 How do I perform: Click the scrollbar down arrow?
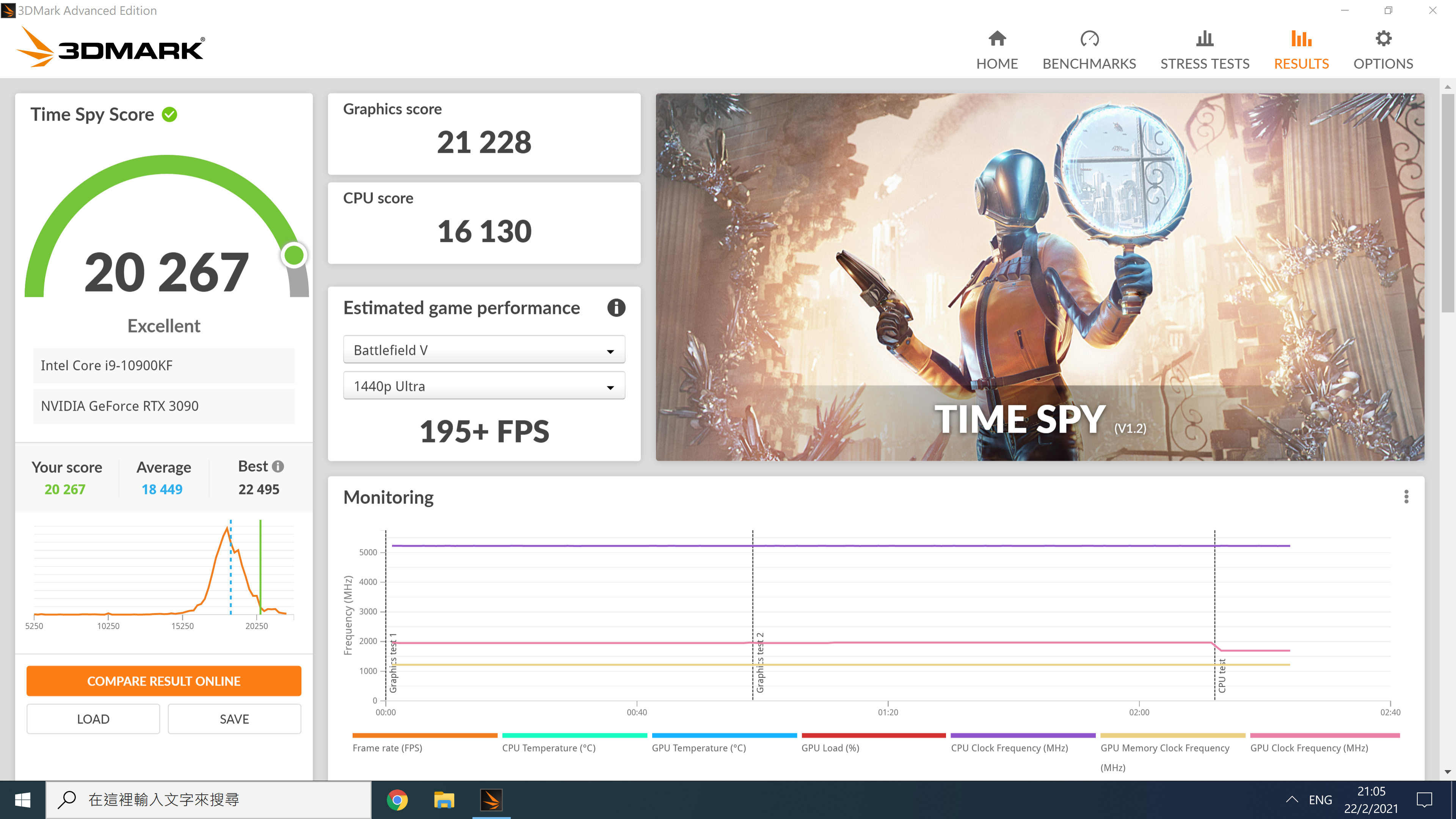click(x=1448, y=772)
